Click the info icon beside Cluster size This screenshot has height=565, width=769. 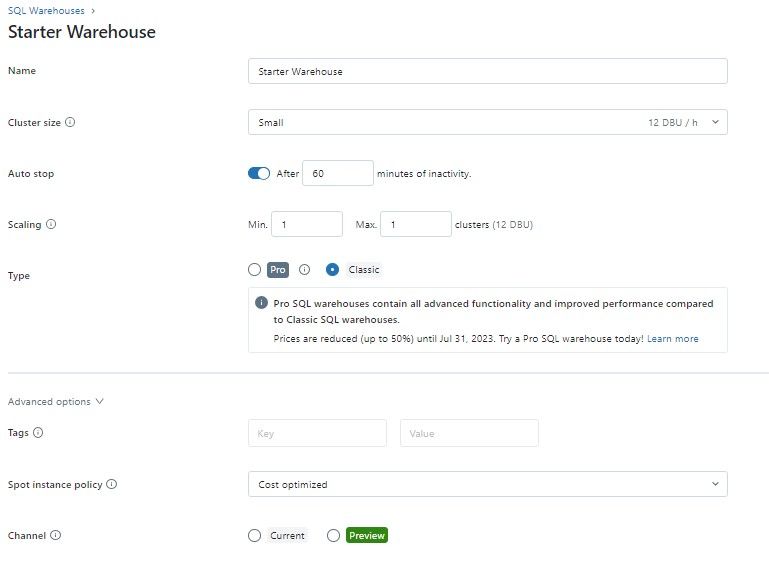point(70,123)
